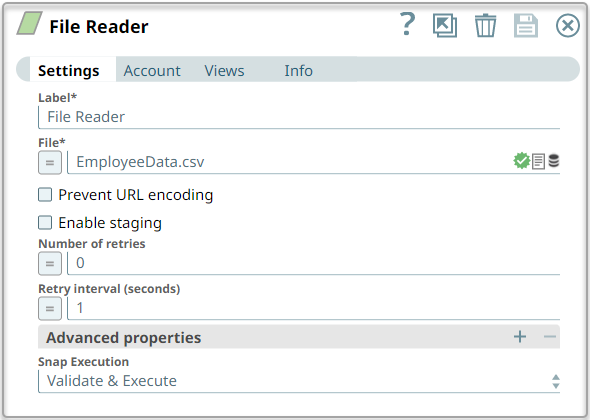This screenshot has height=420, width=590.
Task: Click the database stack icon in File field
Action: click(x=554, y=160)
